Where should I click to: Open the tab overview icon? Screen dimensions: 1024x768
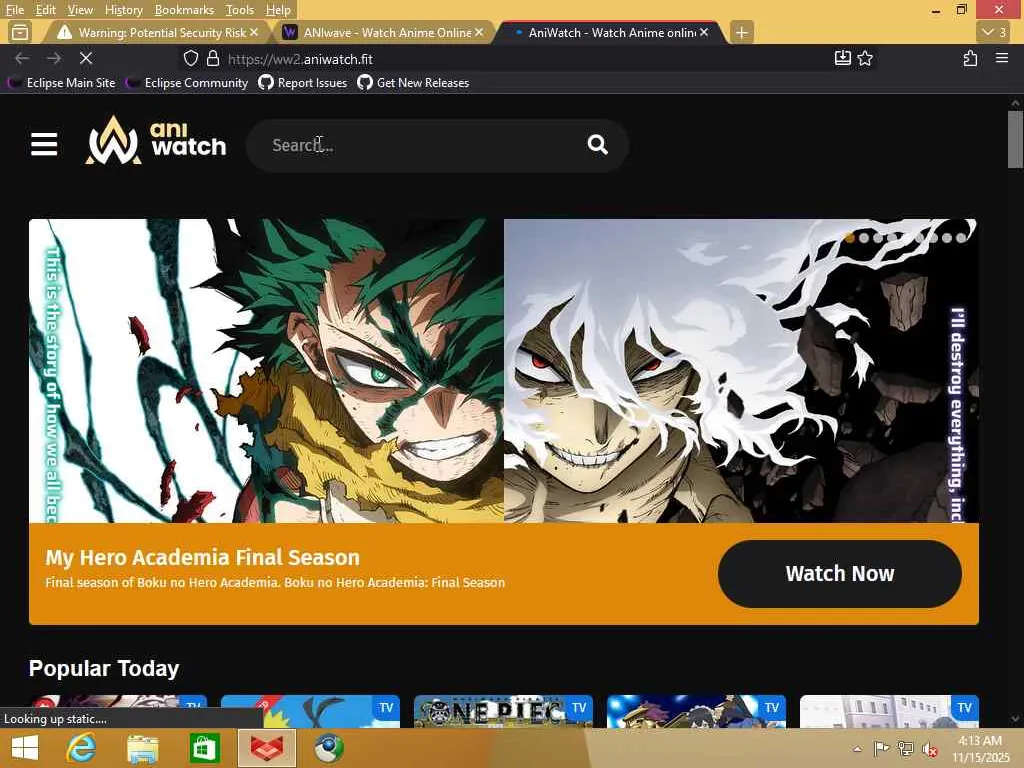coord(20,32)
